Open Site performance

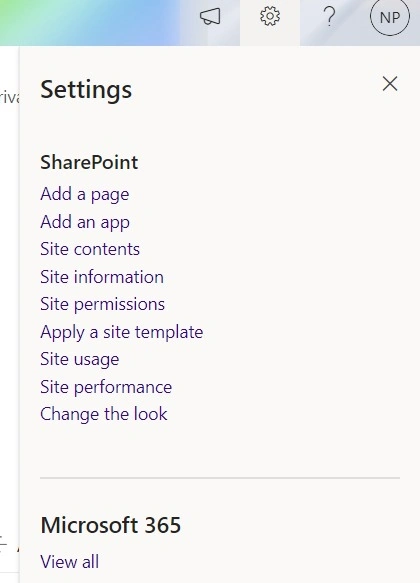[x=106, y=387]
